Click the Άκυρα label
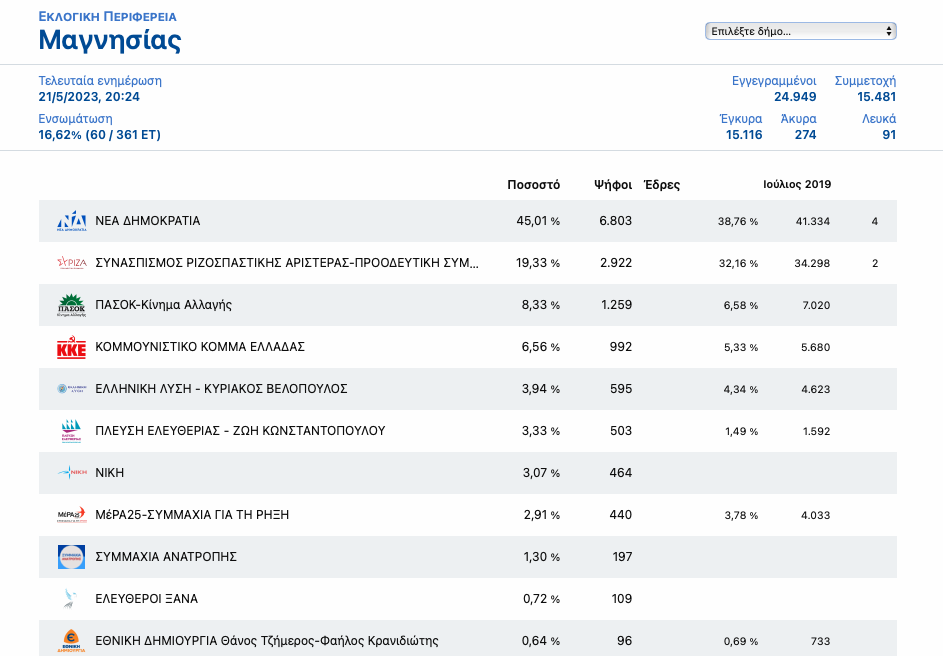The image size is (943, 656). 798,118
